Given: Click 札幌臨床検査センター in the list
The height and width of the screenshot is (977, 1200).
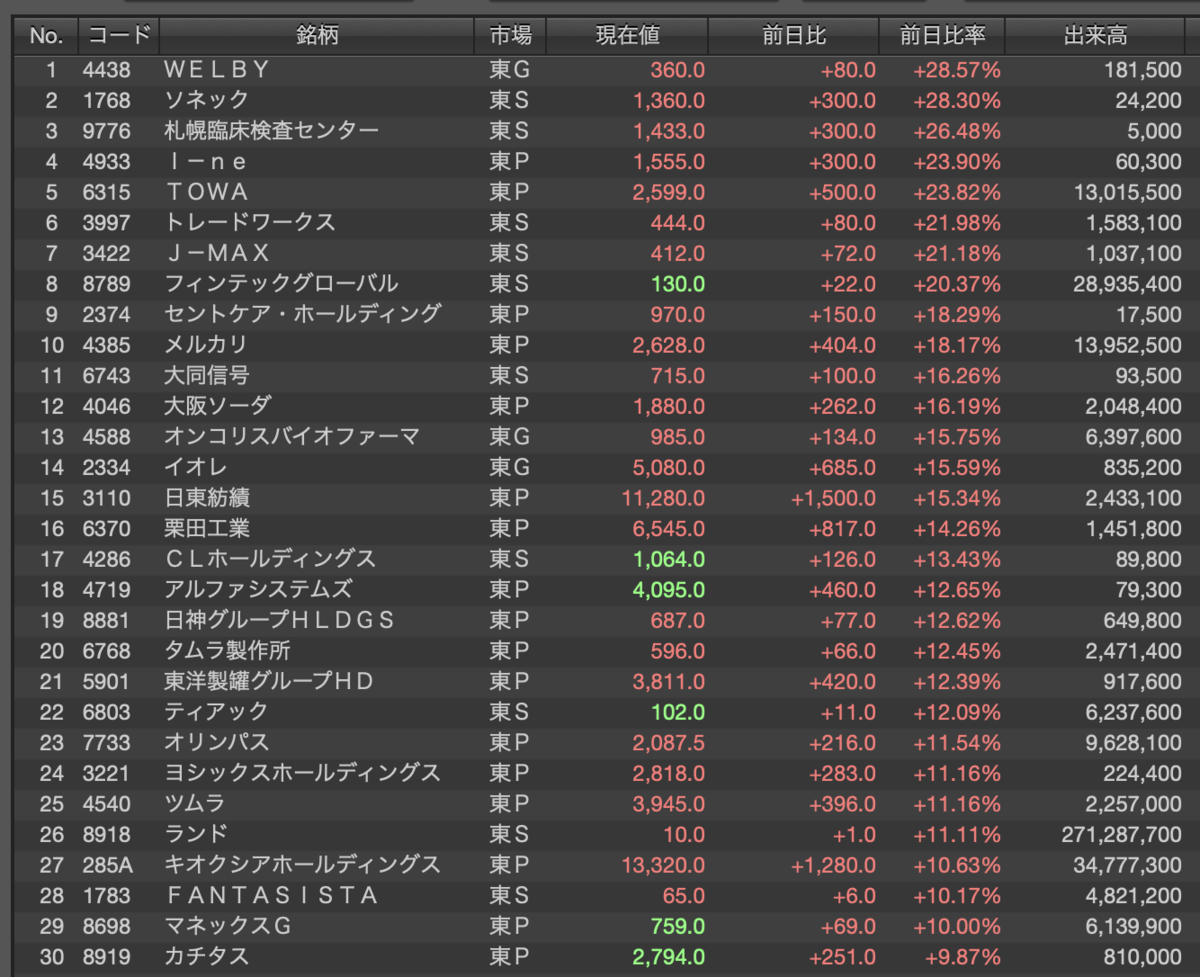Looking at the screenshot, I should (x=271, y=131).
